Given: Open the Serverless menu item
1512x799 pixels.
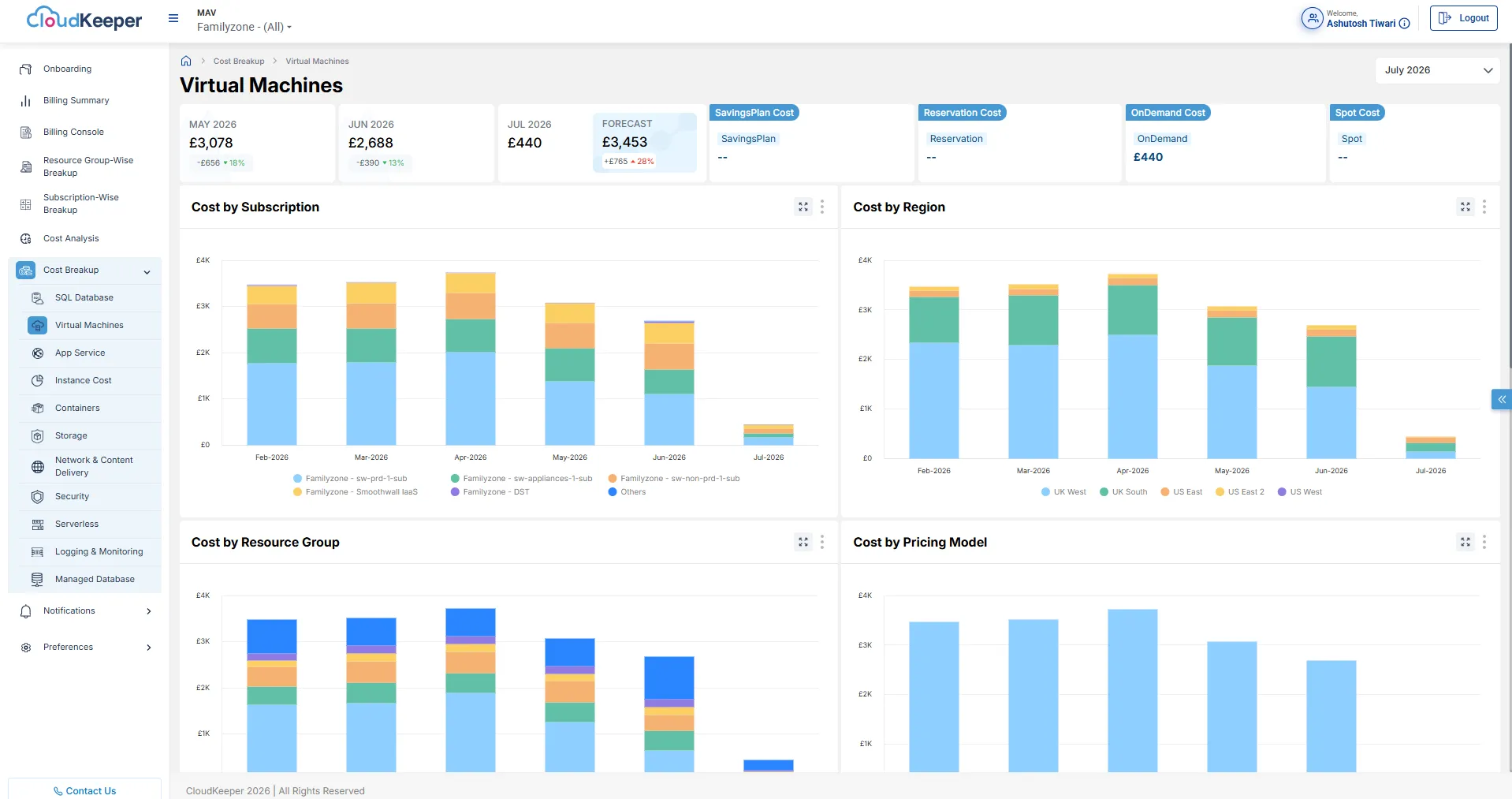Looking at the screenshot, I should 76,524.
